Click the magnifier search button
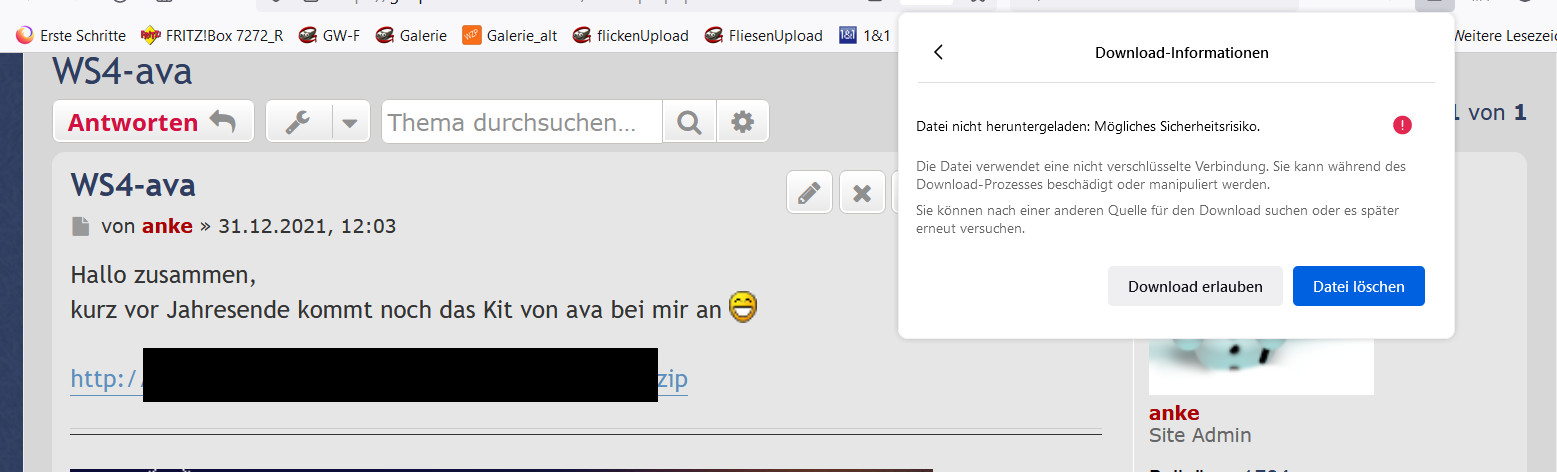This screenshot has width=1557, height=472. click(689, 122)
